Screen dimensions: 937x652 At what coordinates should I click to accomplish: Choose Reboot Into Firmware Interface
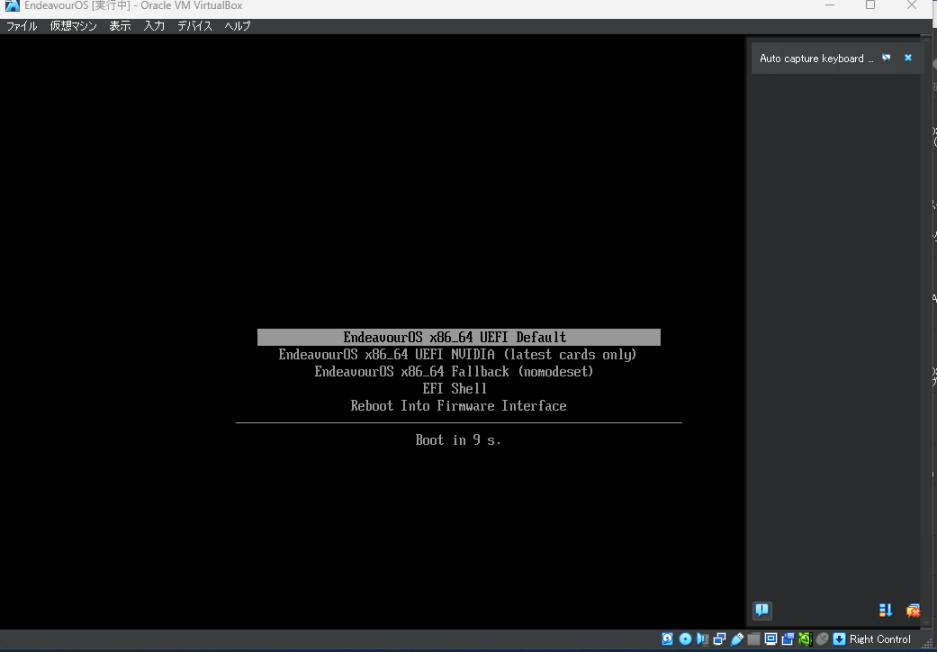pos(458,406)
